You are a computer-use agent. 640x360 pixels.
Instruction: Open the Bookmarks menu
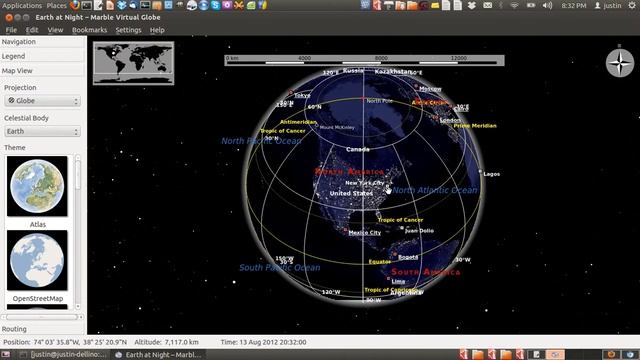(x=89, y=30)
